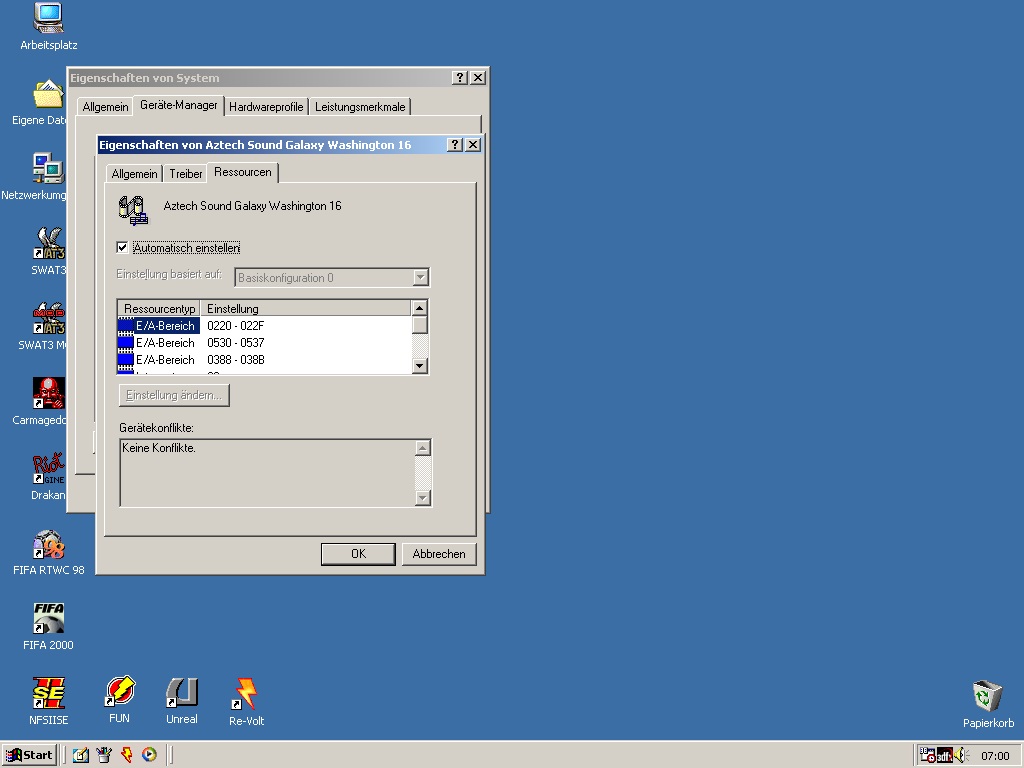1024x768 pixels.
Task: Open the Arbeitsplatz desktop icon
Action: tap(48, 18)
